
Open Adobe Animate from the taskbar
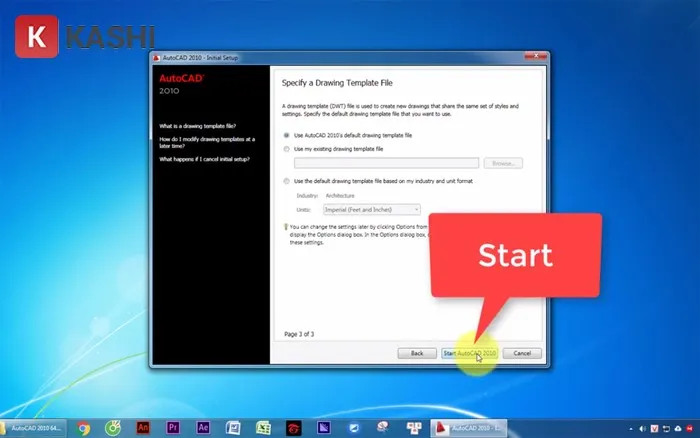click(143, 428)
